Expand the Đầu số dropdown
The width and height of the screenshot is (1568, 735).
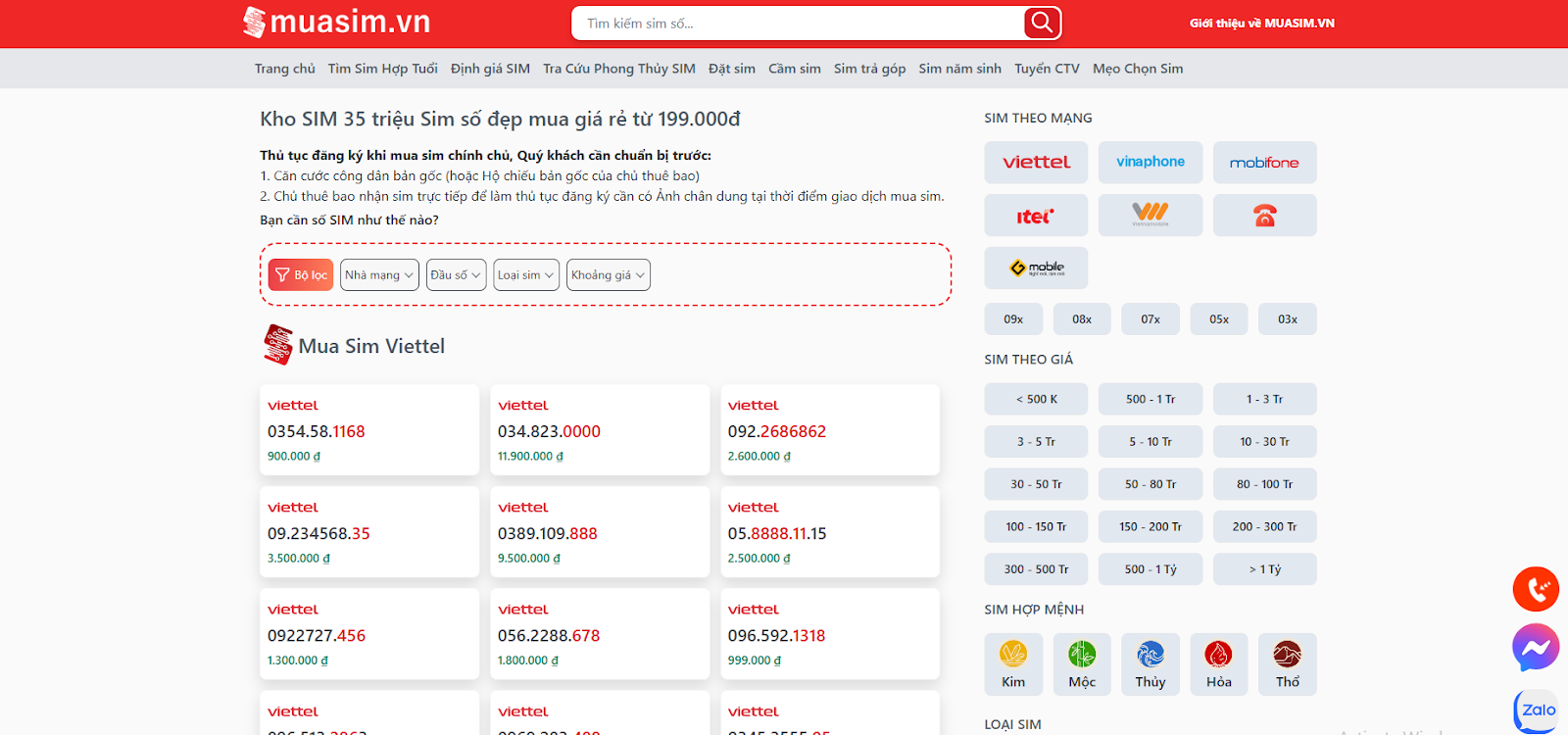point(456,275)
